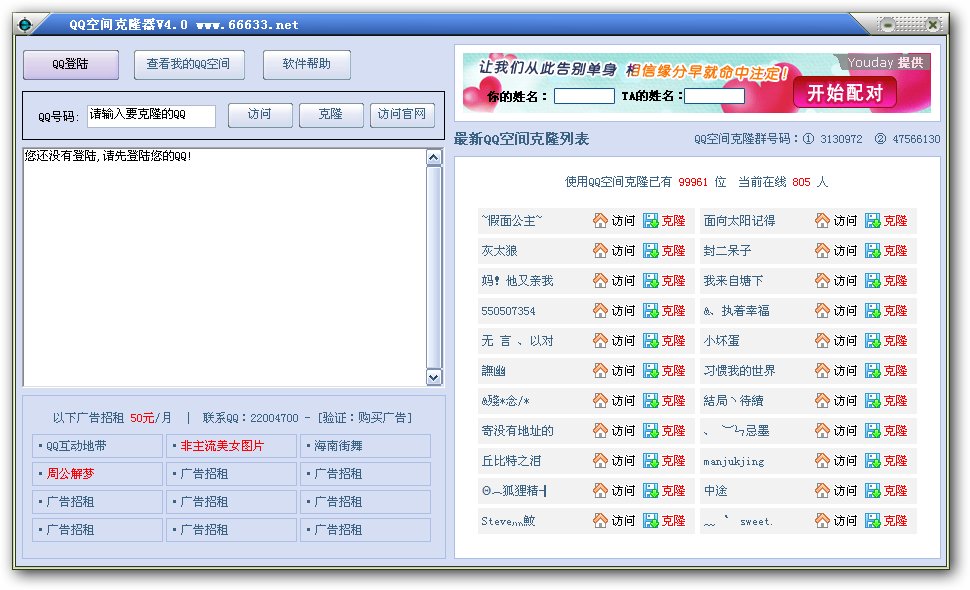Click 访问 link in the sweet. row
Screen dimensions: 970x590
click(x=845, y=521)
